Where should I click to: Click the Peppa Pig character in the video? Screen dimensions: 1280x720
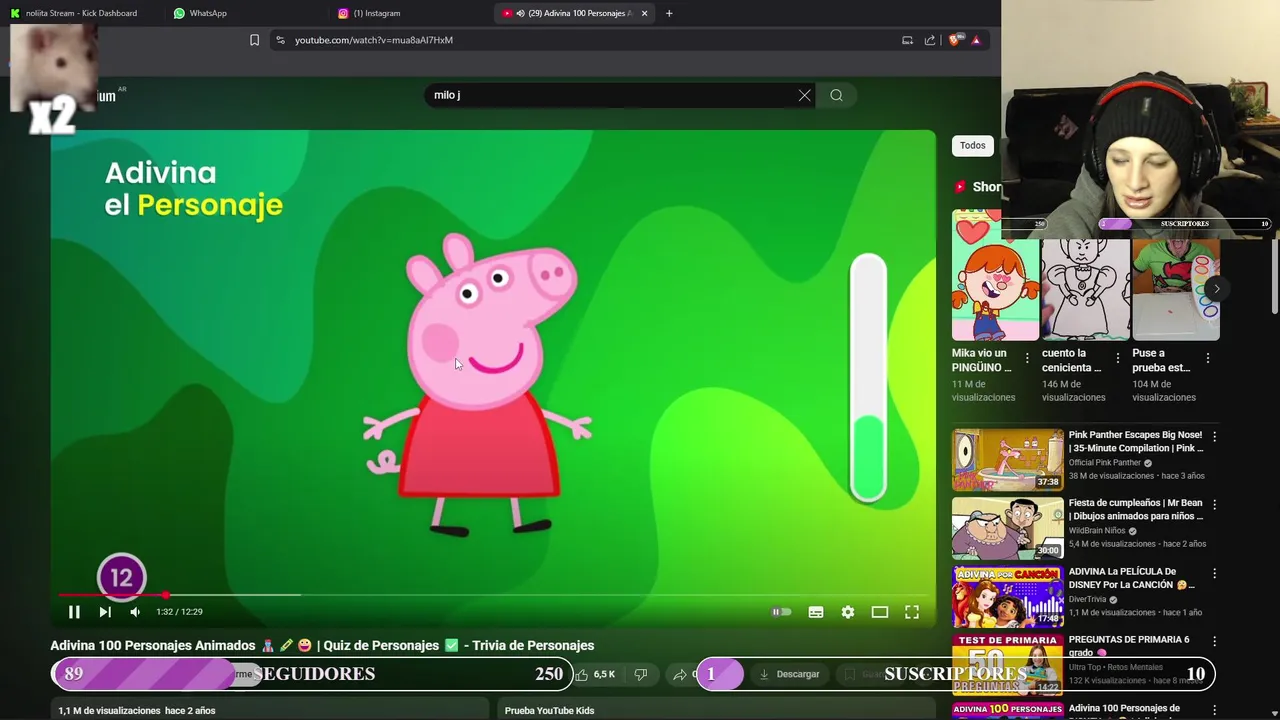478,385
